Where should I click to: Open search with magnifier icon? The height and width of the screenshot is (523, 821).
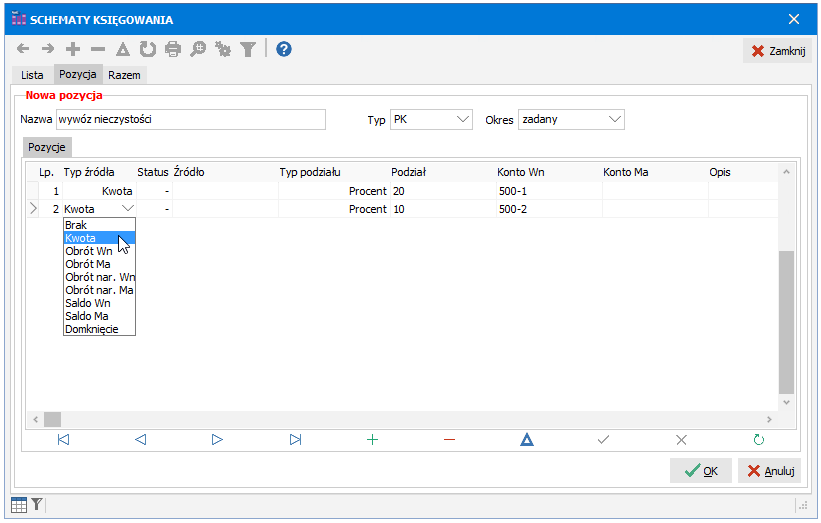(x=198, y=49)
